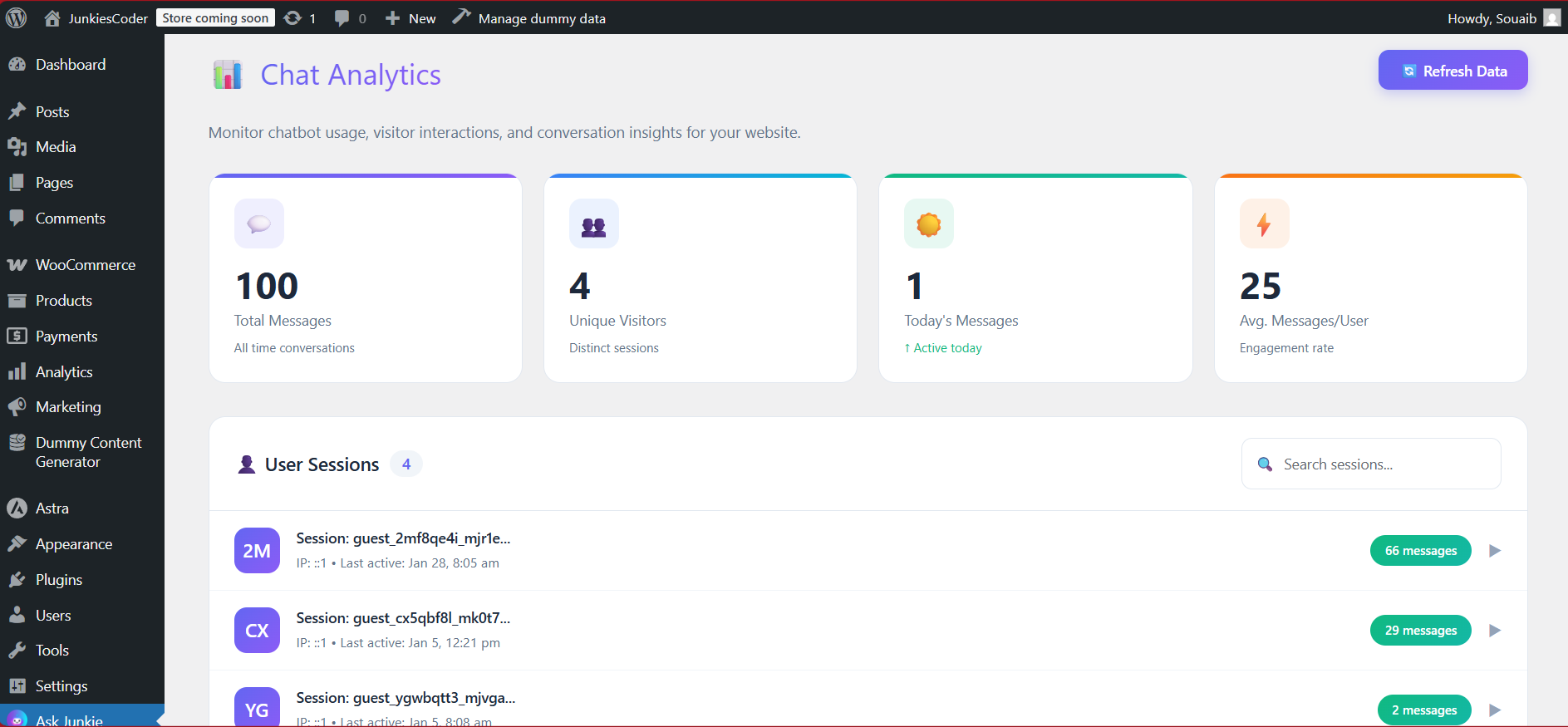Open the comments bubble icon in admin bar

click(x=342, y=18)
